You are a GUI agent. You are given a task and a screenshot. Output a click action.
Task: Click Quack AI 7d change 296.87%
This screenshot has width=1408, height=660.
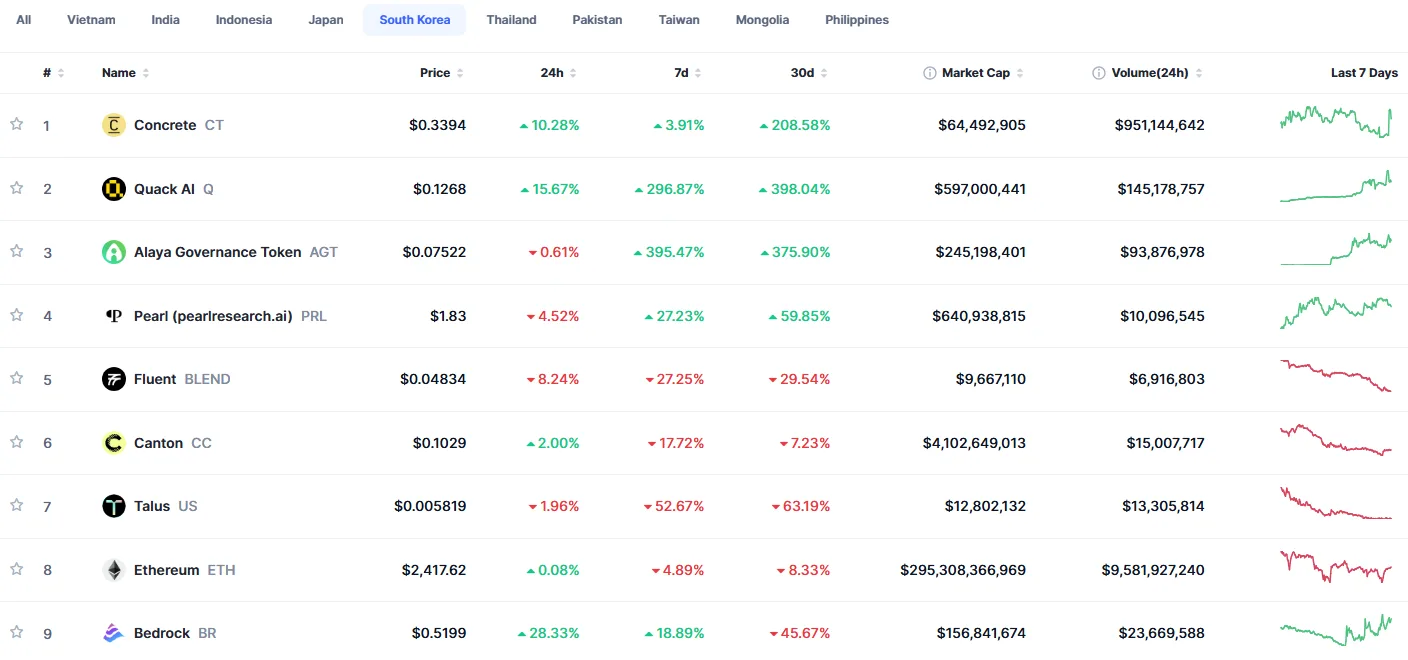tap(669, 189)
